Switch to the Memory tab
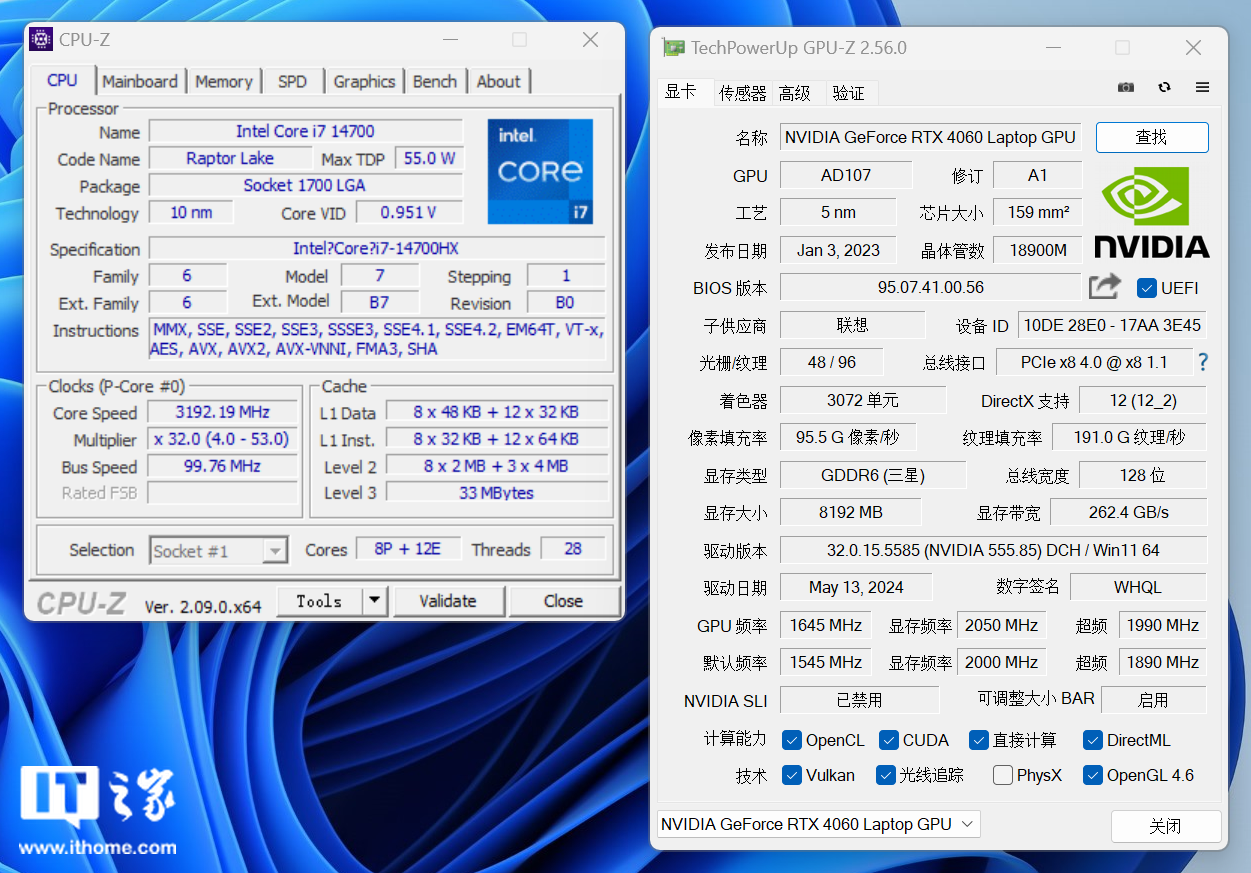Screen dimensions: 1251x873 point(223,82)
